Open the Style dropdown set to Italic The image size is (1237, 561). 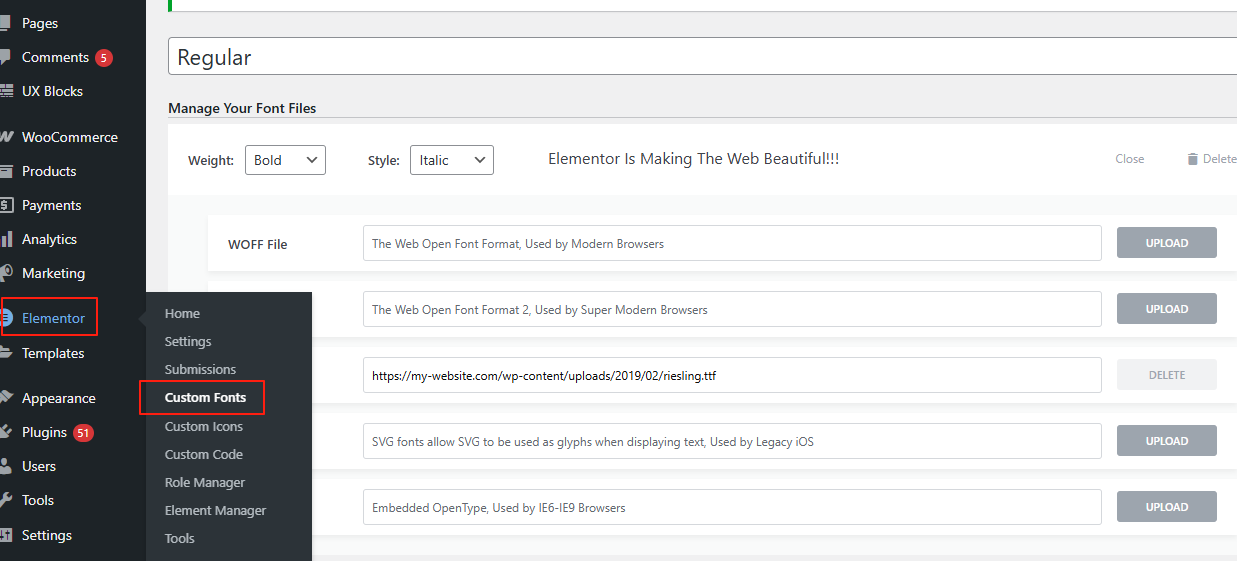point(451,160)
